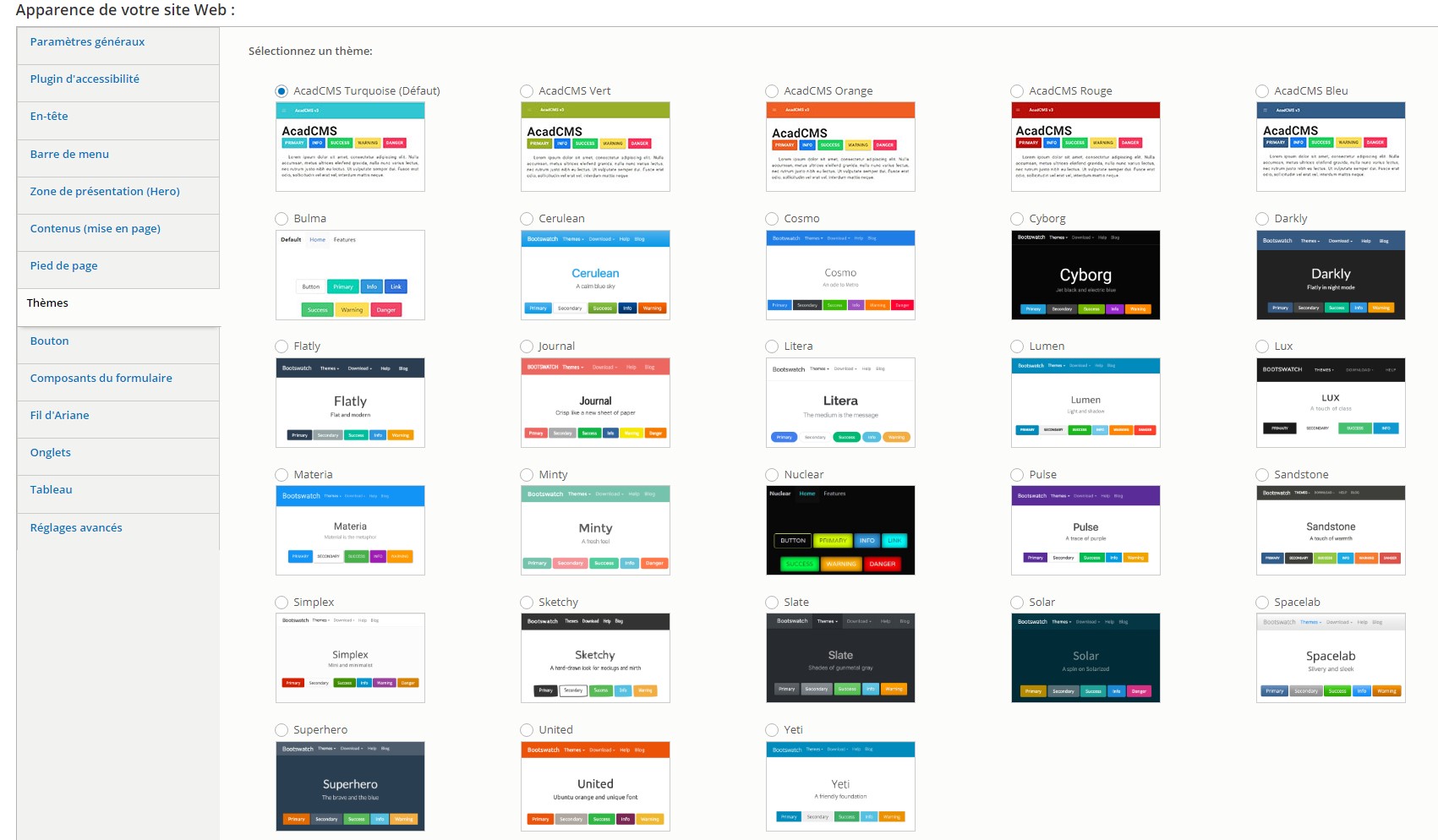Click the Solar theme preview thumbnail

click(1085, 657)
